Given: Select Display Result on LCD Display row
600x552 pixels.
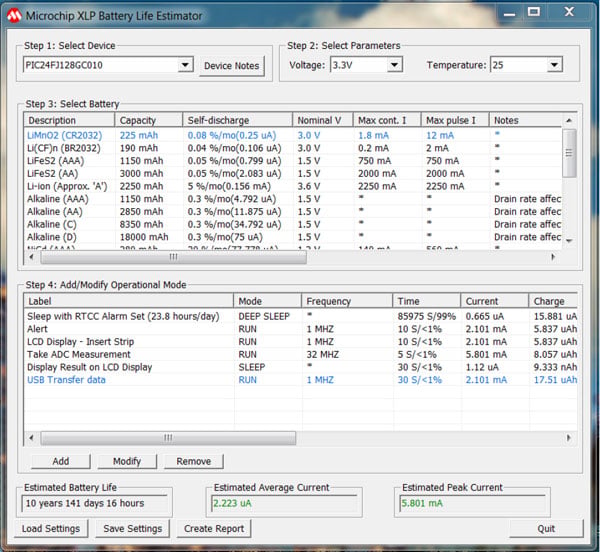Looking at the screenshot, I should pyautogui.click(x=301, y=367).
